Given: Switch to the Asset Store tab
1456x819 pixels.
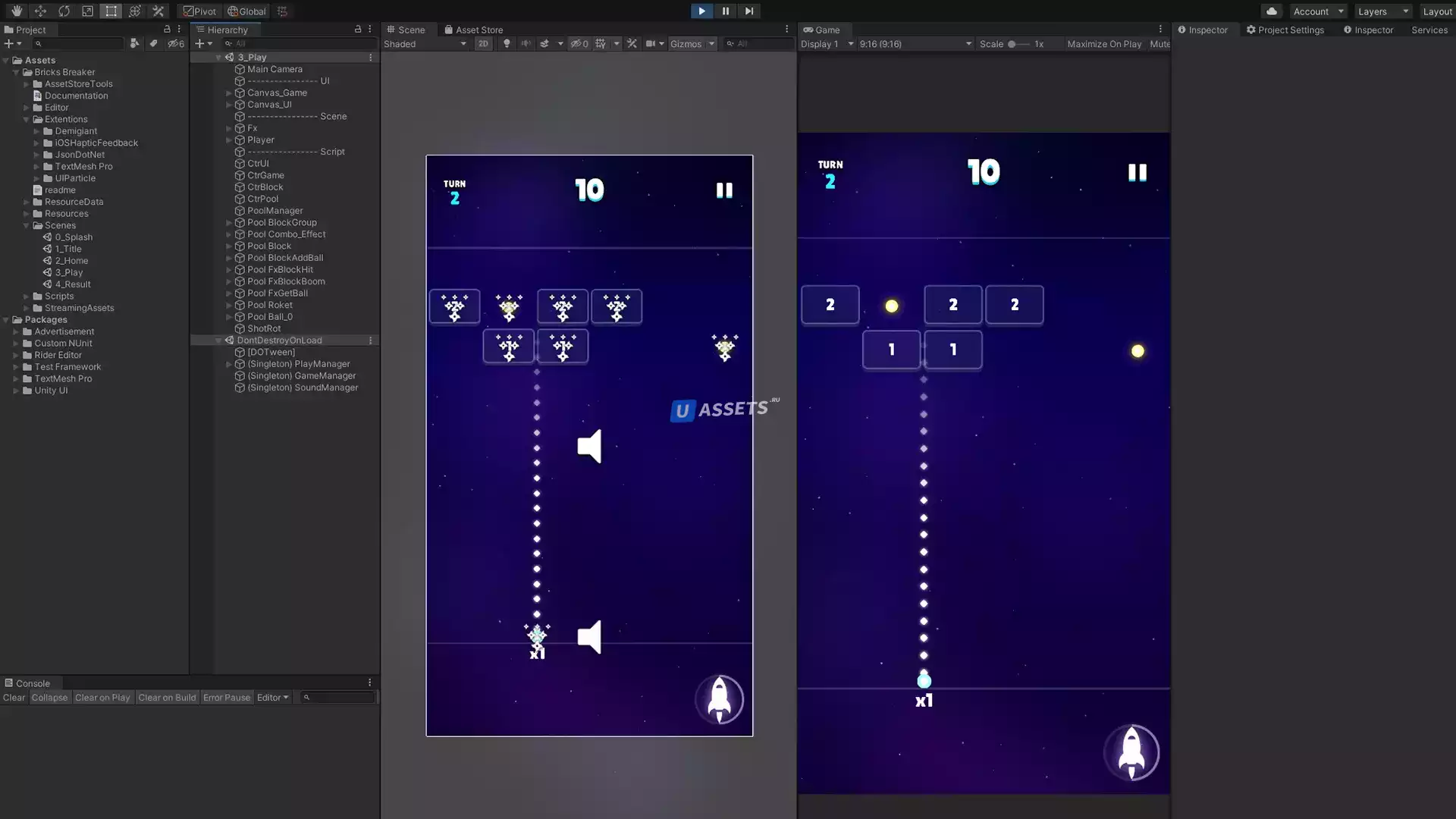Looking at the screenshot, I should pyautogui.click(x=473, y=30).
